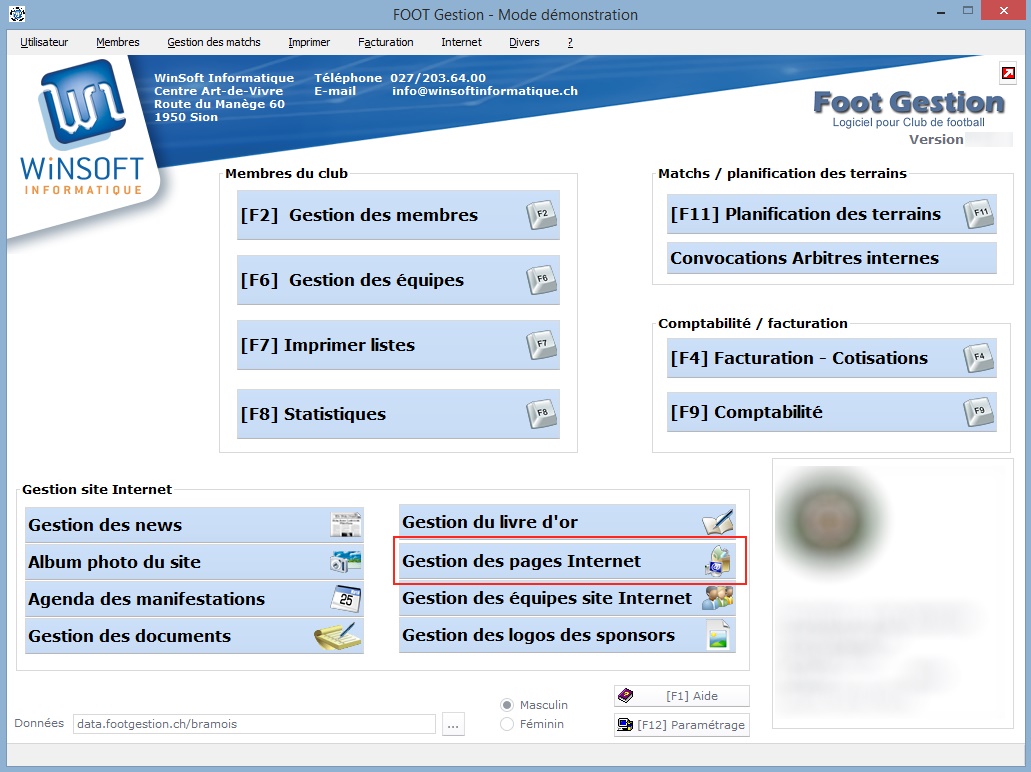Screen dimensions: 1031x772
Task: Open [F9] Comptabilité
Action: pos(832,412)
